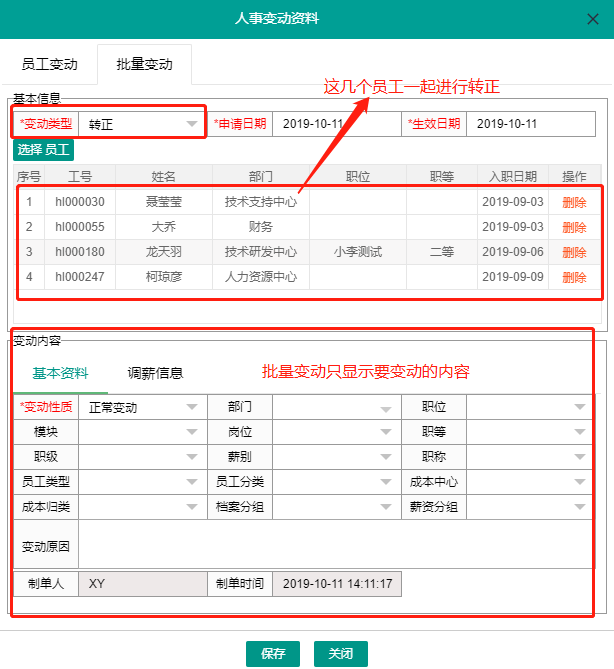Viewport: 614px width, 669px height.
Task: Click the 关闭 button at bottom
Action: point(340,654)
